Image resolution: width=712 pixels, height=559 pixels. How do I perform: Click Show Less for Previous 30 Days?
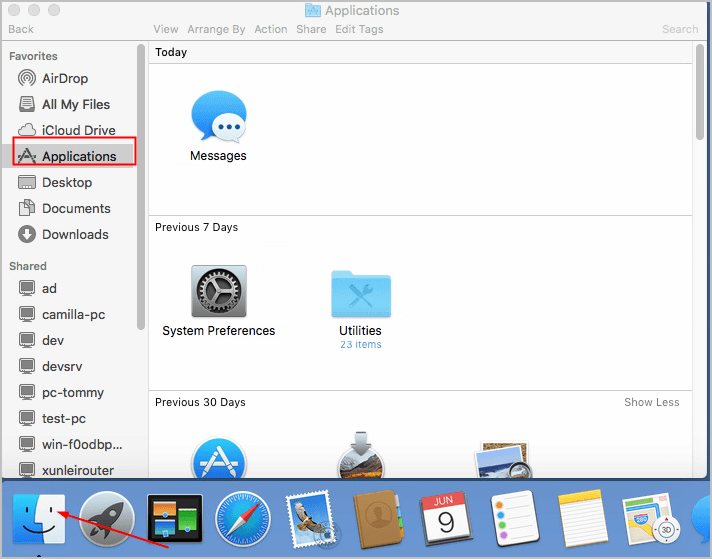click(652, 402)
